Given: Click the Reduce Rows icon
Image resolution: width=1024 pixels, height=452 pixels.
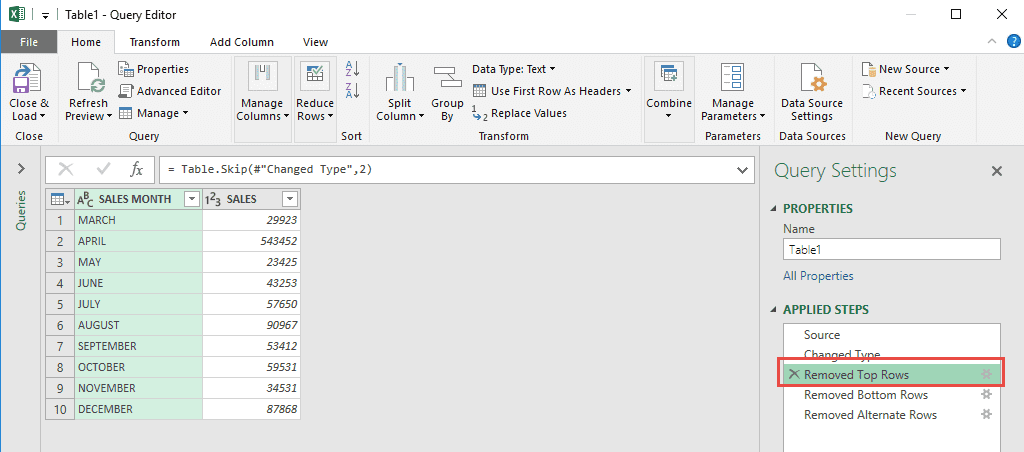Looking at the screenshot, I should (315, 76).
